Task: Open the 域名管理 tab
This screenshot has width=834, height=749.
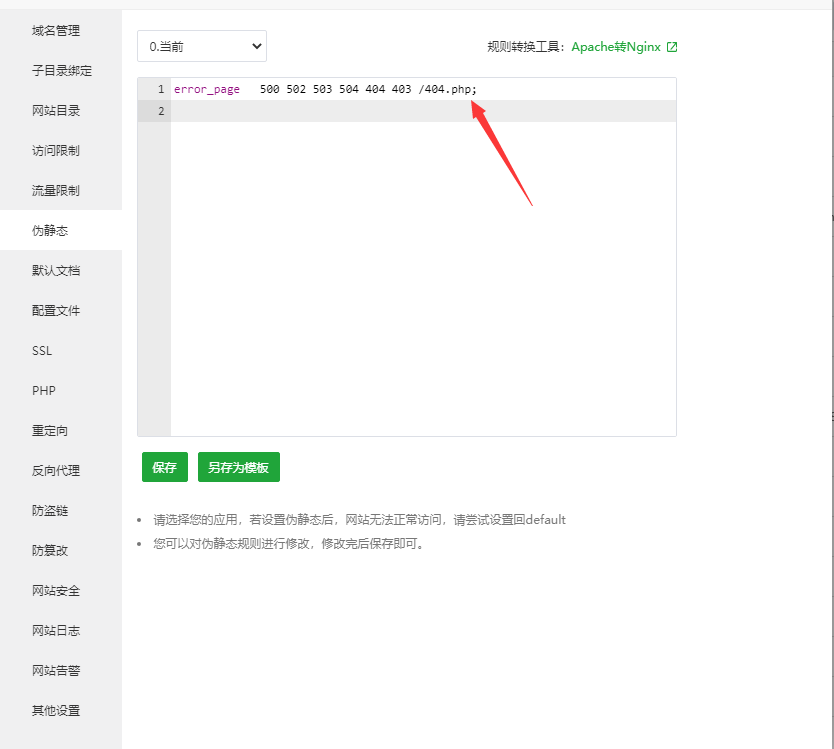Action: 56,31
